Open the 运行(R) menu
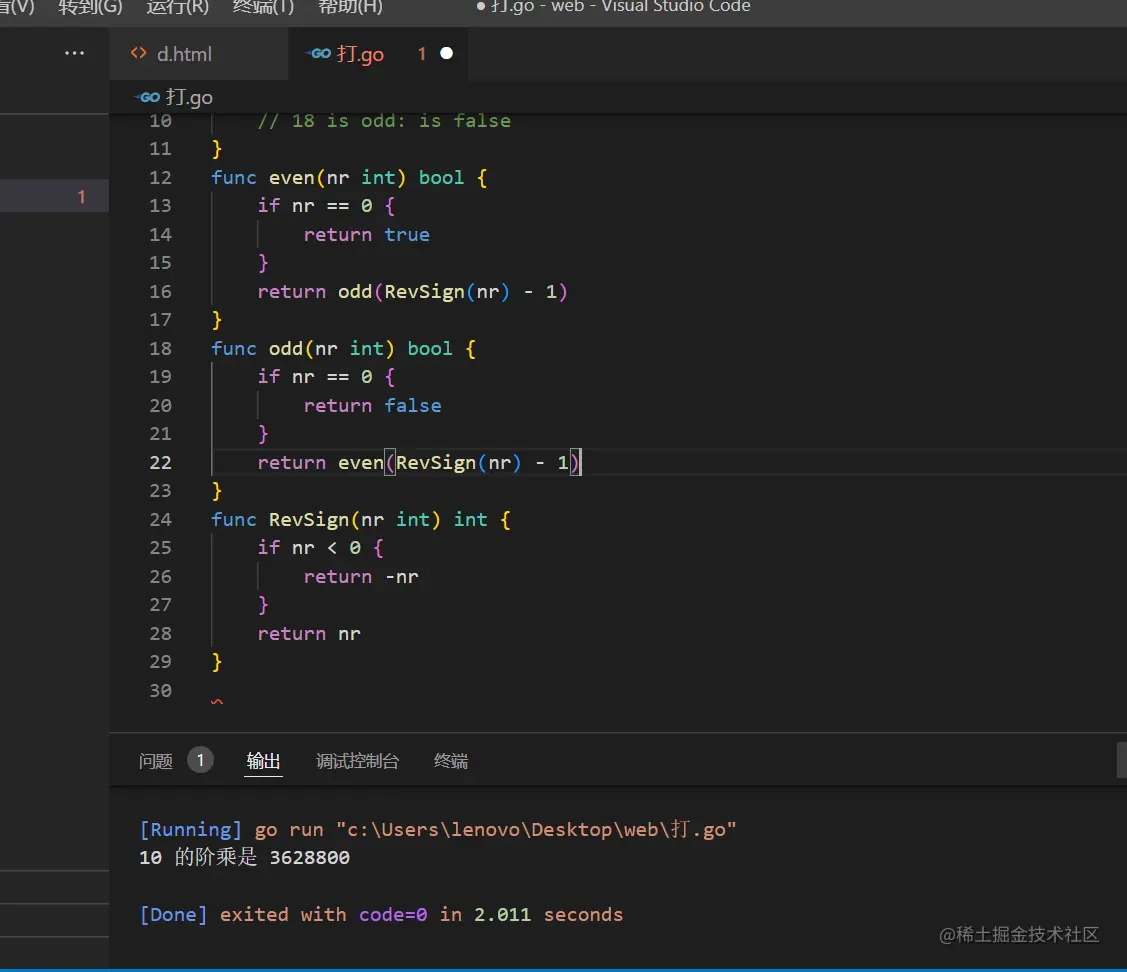Screen dimensions: 1127x972 coord(178,7)
